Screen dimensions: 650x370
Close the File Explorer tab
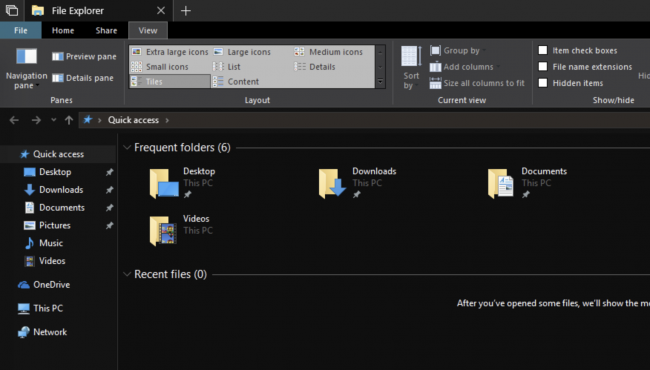click(161, 10)
